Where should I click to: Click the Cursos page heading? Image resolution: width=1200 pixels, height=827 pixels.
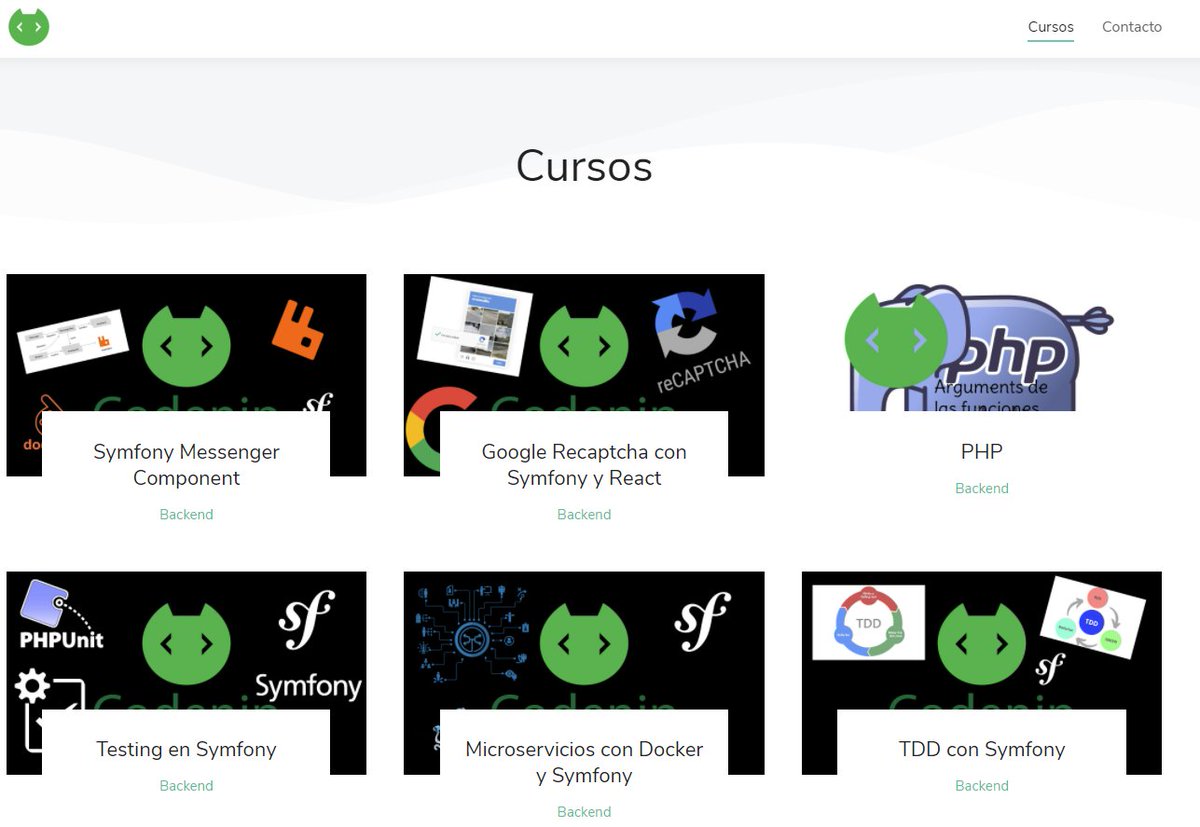(584, 166)
